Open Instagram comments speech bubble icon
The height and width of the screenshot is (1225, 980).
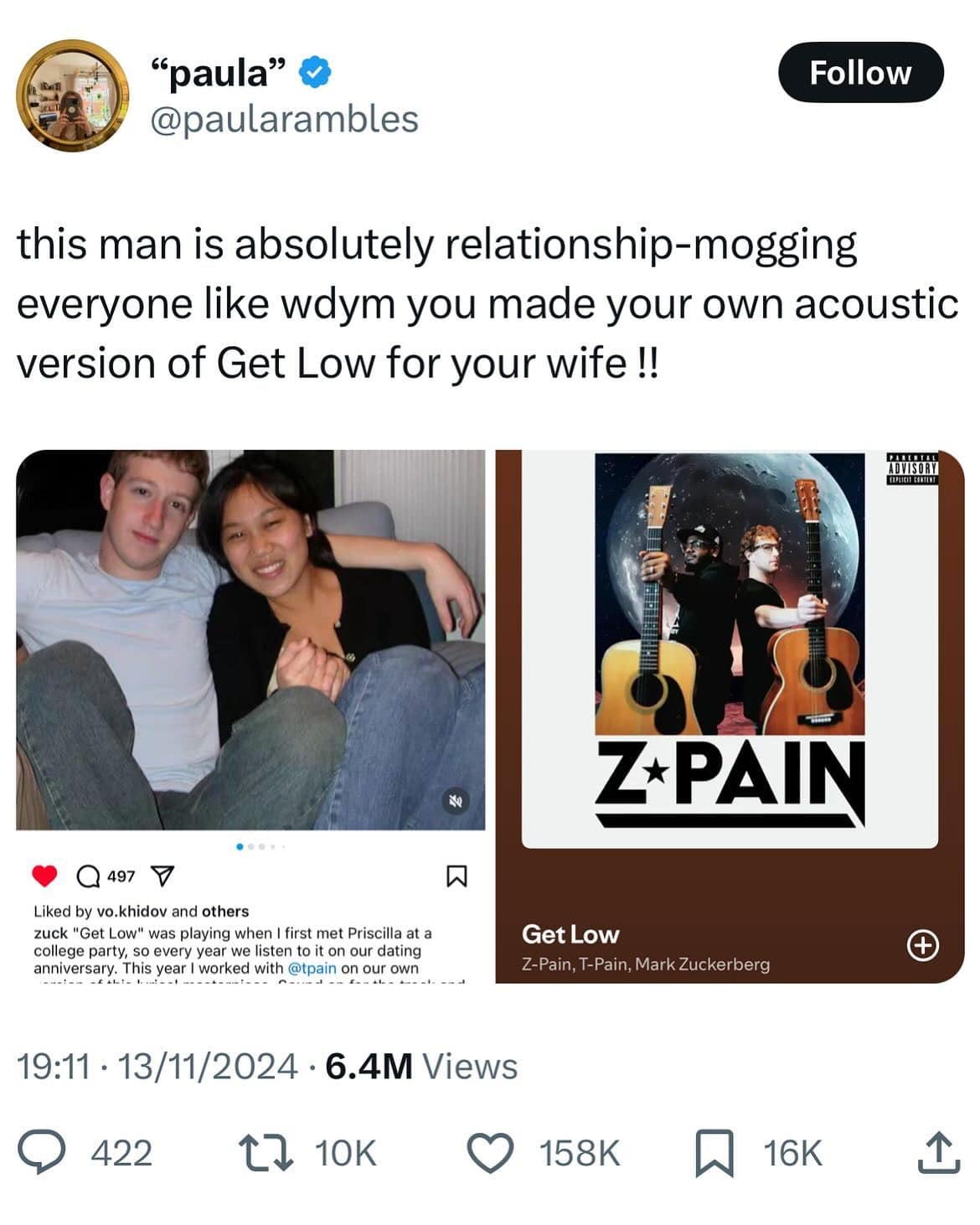[x=88, y=876]
